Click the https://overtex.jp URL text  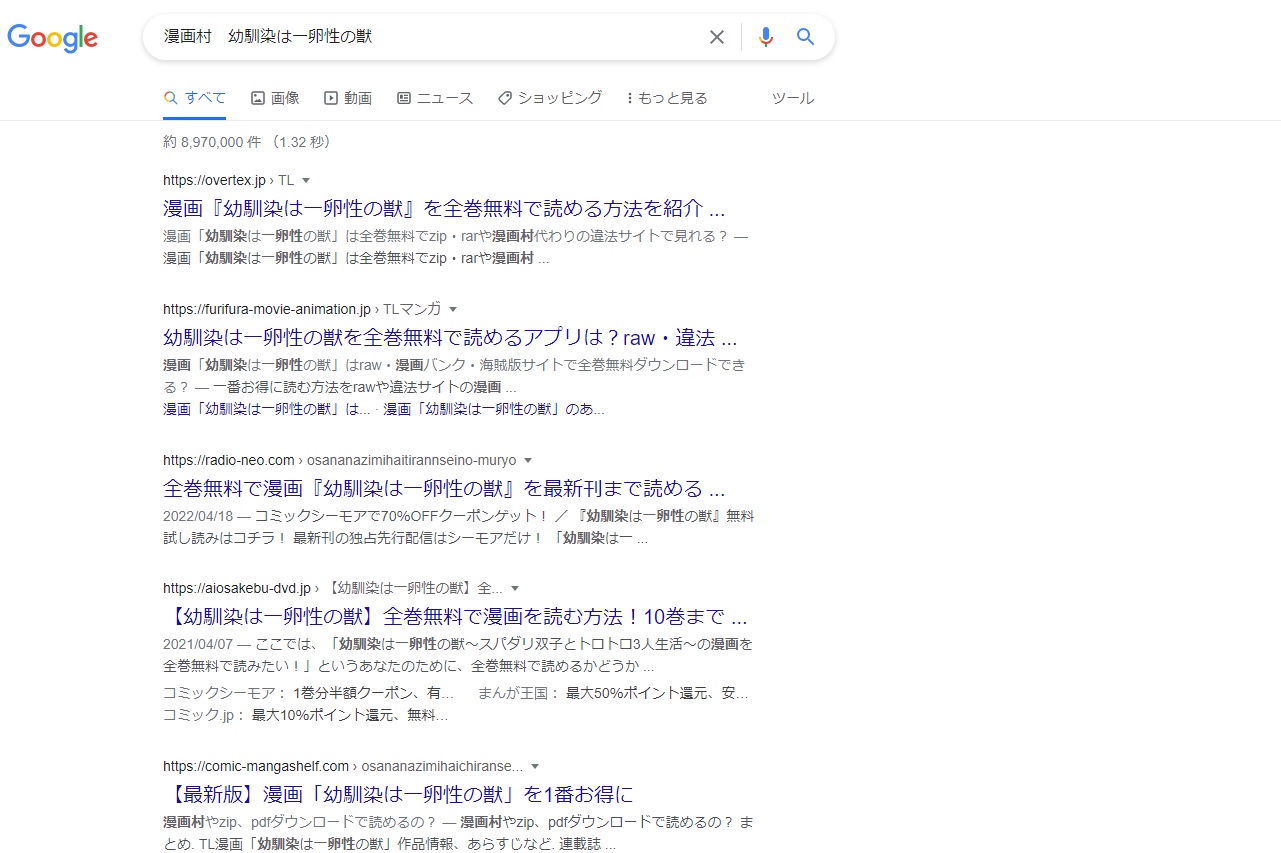point(214,180)
